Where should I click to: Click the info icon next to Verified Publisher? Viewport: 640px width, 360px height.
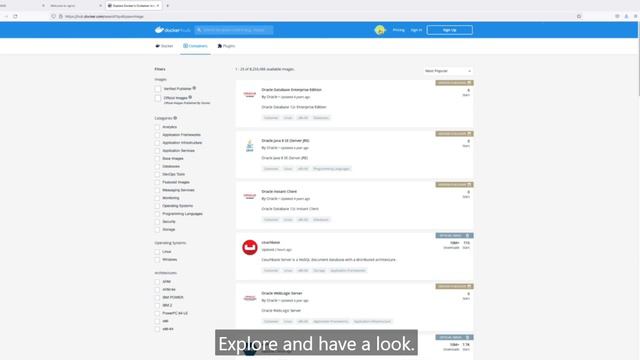[194, 88]
